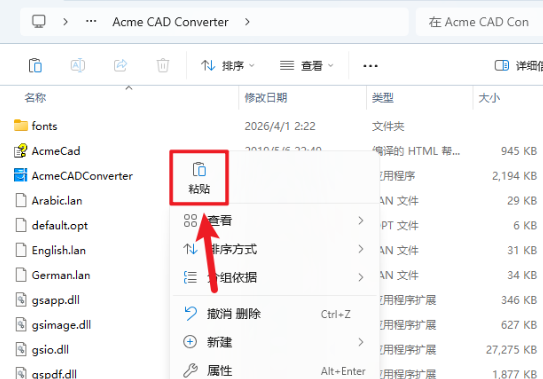Select the AcmeCad help file icon
This screenshot has height=379, width=543.
tap(20, 151)
